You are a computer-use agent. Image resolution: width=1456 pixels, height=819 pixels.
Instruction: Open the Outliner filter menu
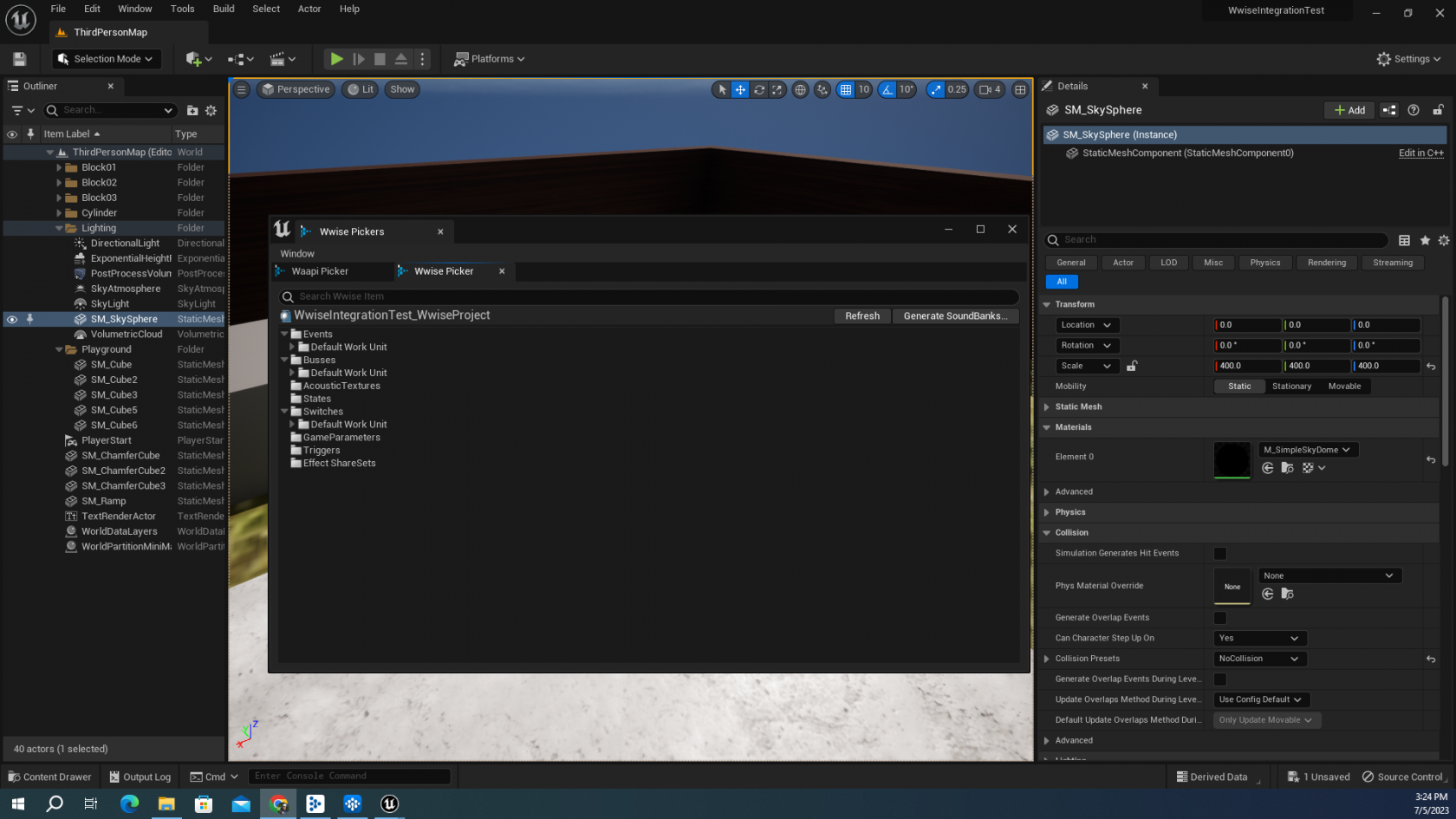(x=23, y=110)
